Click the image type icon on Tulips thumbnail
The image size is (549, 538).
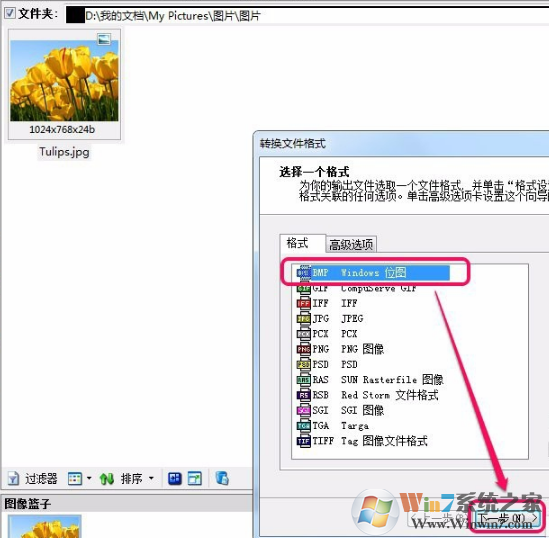click(104, 39)
